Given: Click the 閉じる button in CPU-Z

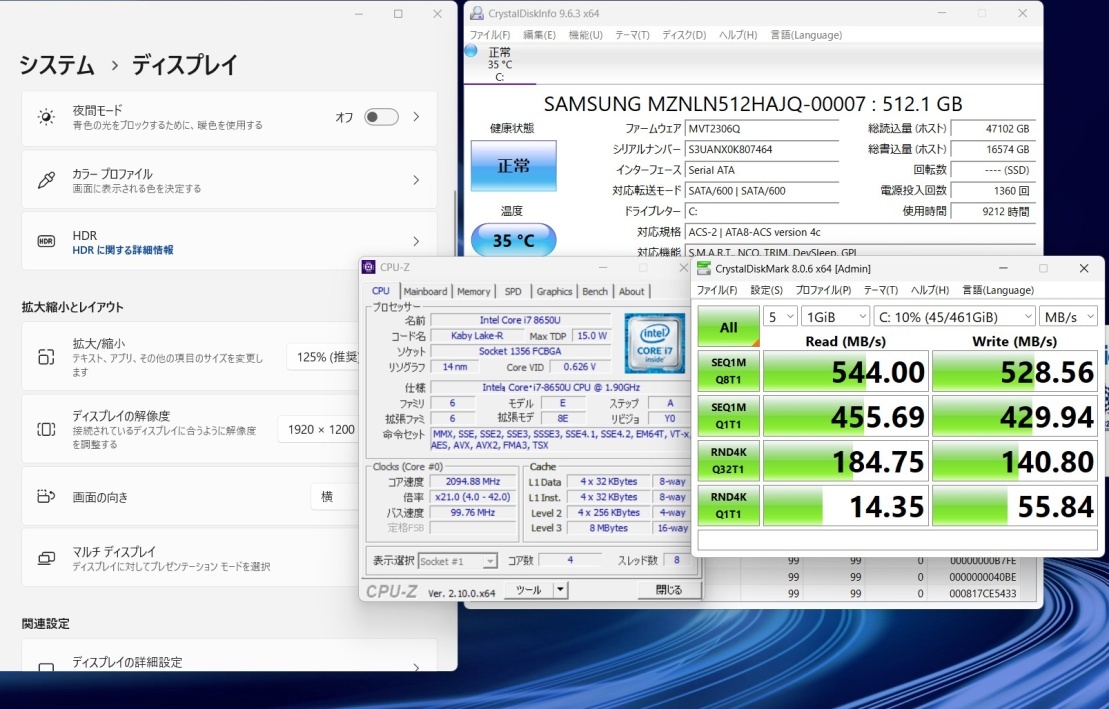Looking at the screenshot, I should coord(668,589).
